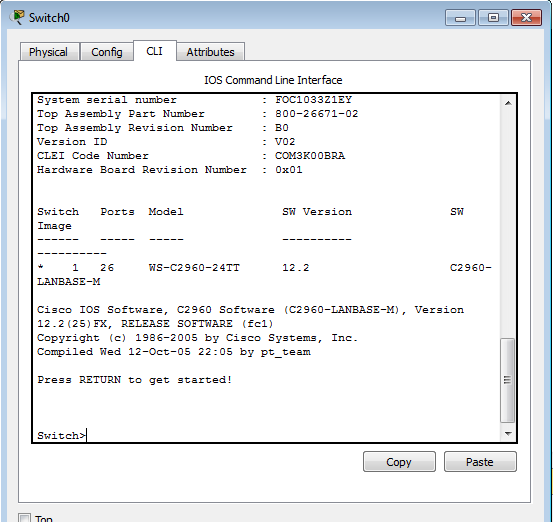The image size is (553, 522).
Task: Click the 'Compiled Wed 12-Oct-05' line
Action: pyautogui.click(x=174, y=352)
